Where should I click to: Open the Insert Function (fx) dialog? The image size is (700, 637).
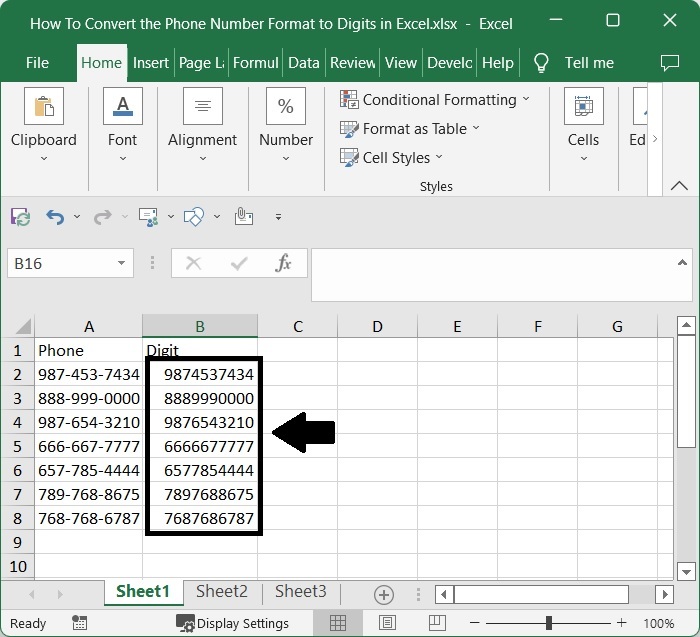coord(283,263)
